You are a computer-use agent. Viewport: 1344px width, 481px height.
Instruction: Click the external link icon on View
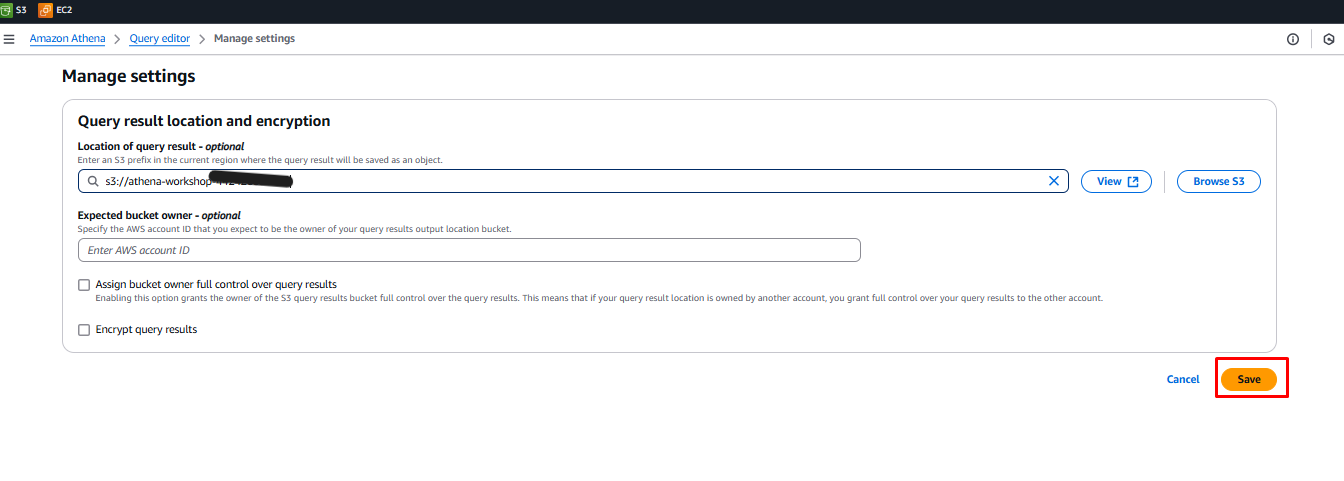[x=1133, y=182]
